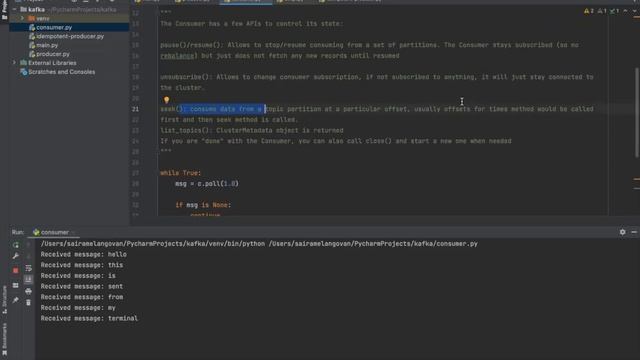This screenshot has height=360, width=640.
Task: Toggle the Project tool window
Action: [x=4, y=10]
